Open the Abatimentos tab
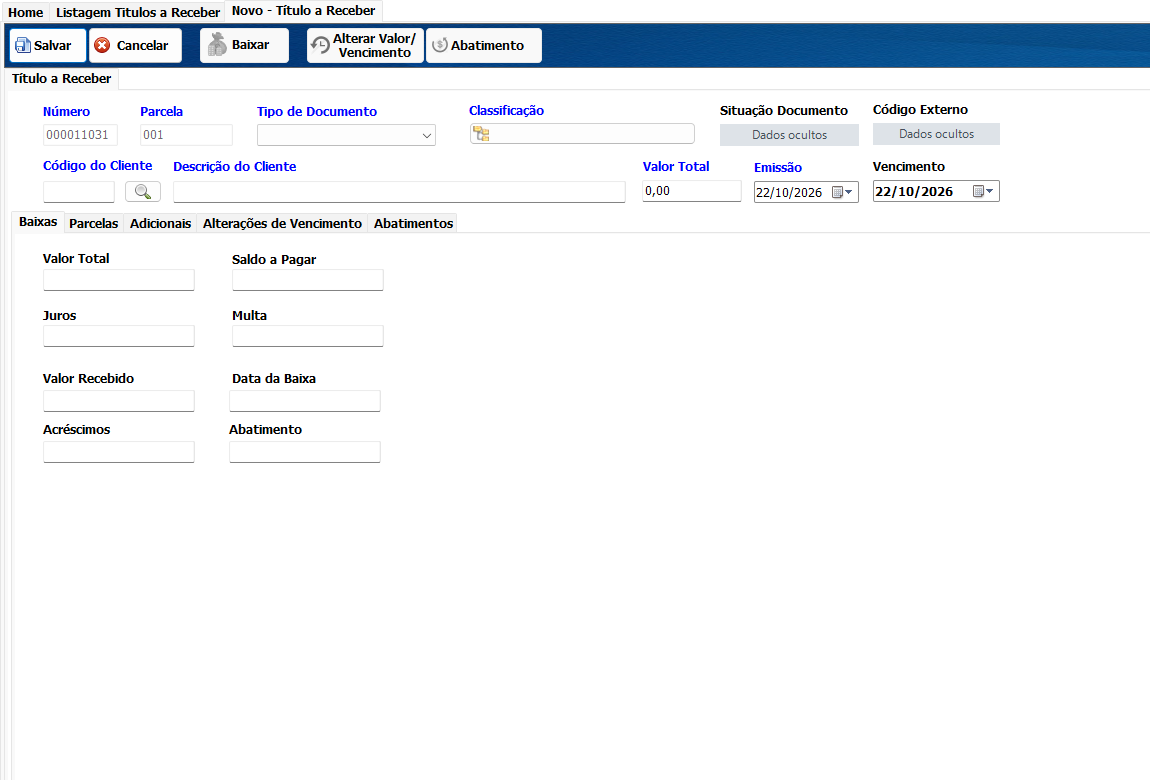The height and width of the screenshot is (780, 1150). coord(414,224)
